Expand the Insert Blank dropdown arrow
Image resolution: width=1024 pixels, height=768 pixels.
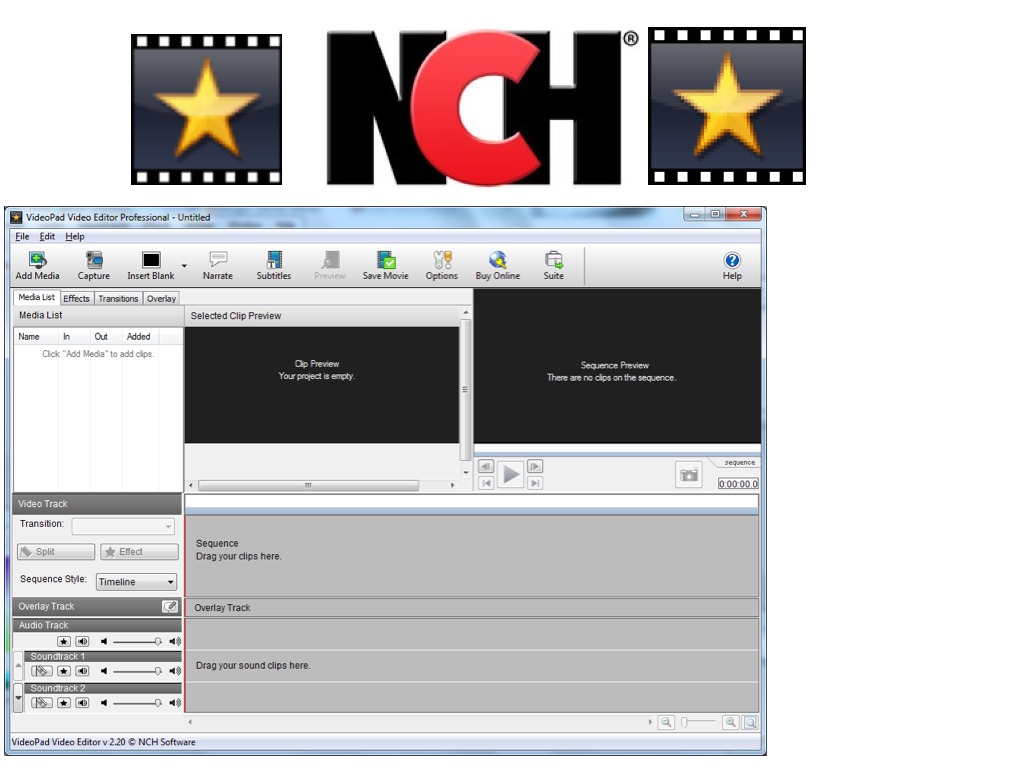pyautogui.click(x=184, y=266)
